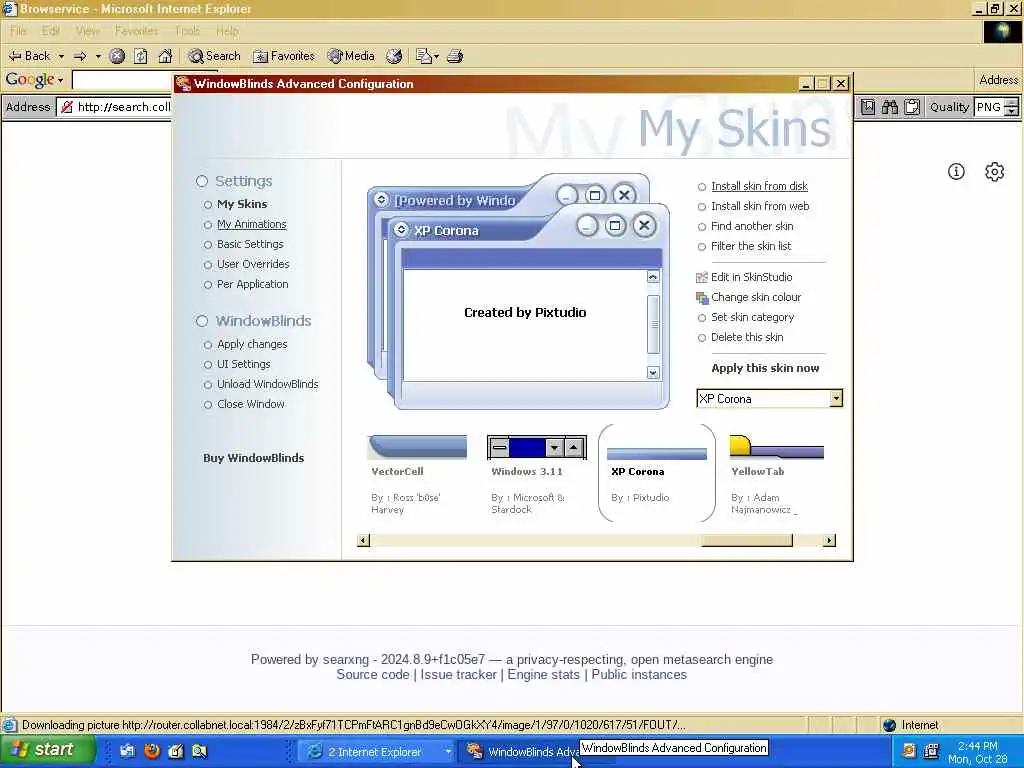Click the binoculars find icon
Viewport: 1024px width, 768px height.
coord(889,107)
